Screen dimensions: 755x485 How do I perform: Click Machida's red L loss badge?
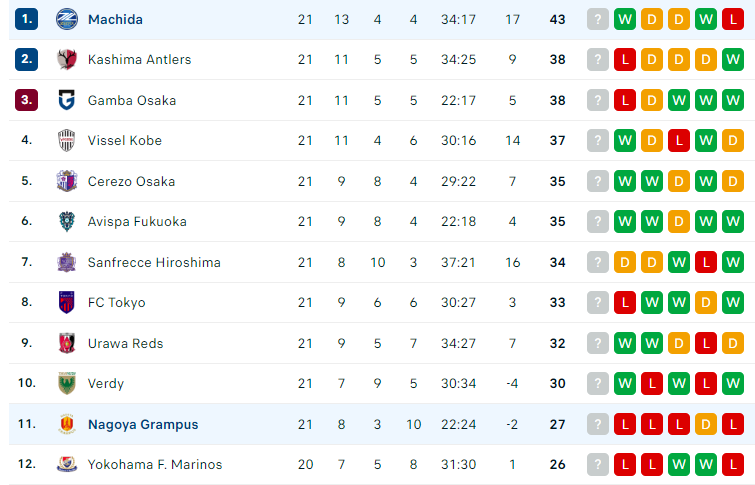tap(733, 19)
